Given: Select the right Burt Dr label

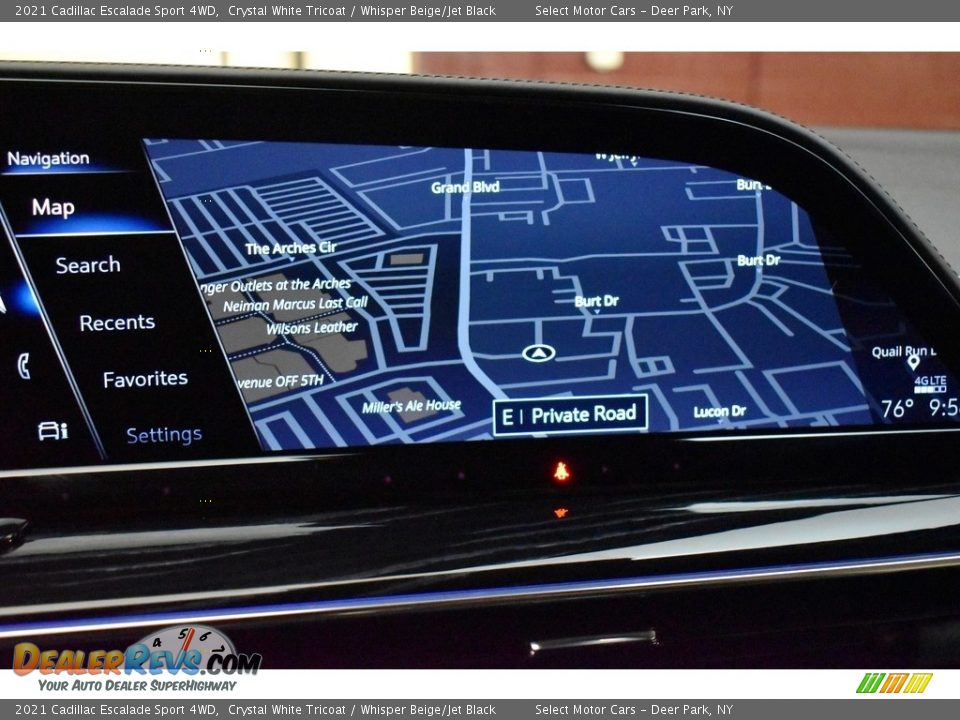Looking at the screenshot, I should point(759,260).
